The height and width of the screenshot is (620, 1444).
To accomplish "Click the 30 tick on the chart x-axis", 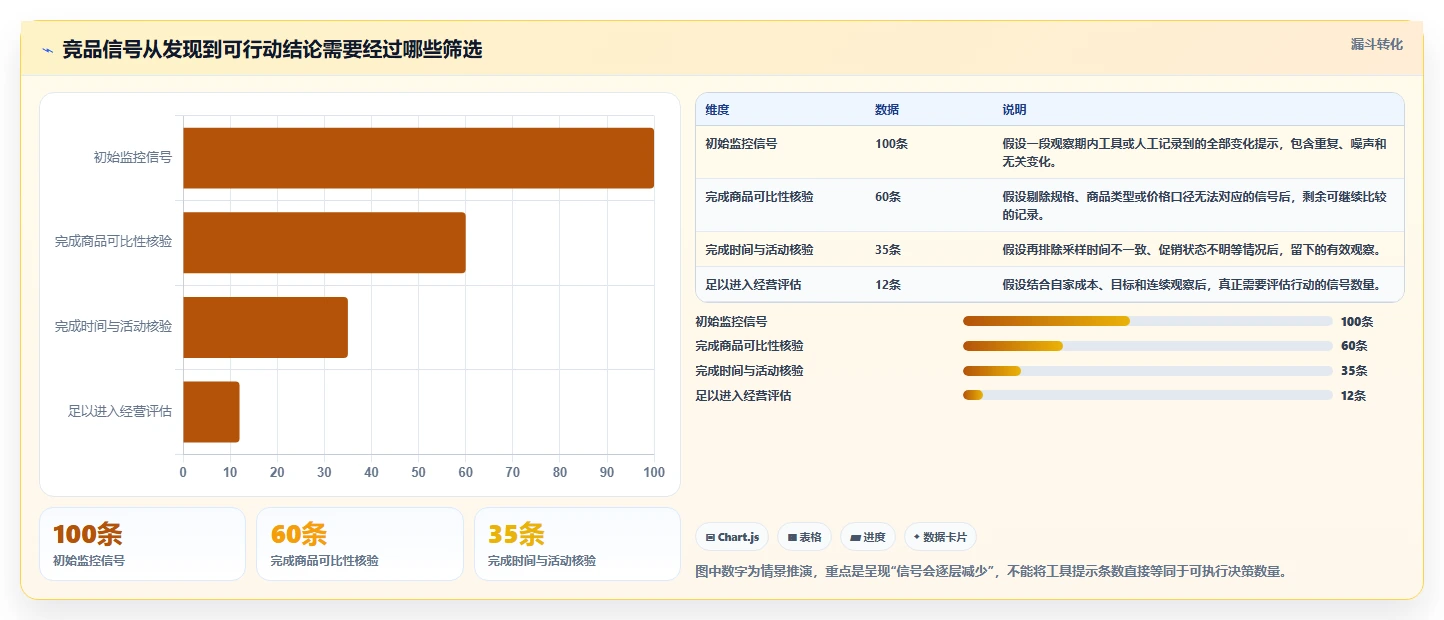I will (324, 473).
